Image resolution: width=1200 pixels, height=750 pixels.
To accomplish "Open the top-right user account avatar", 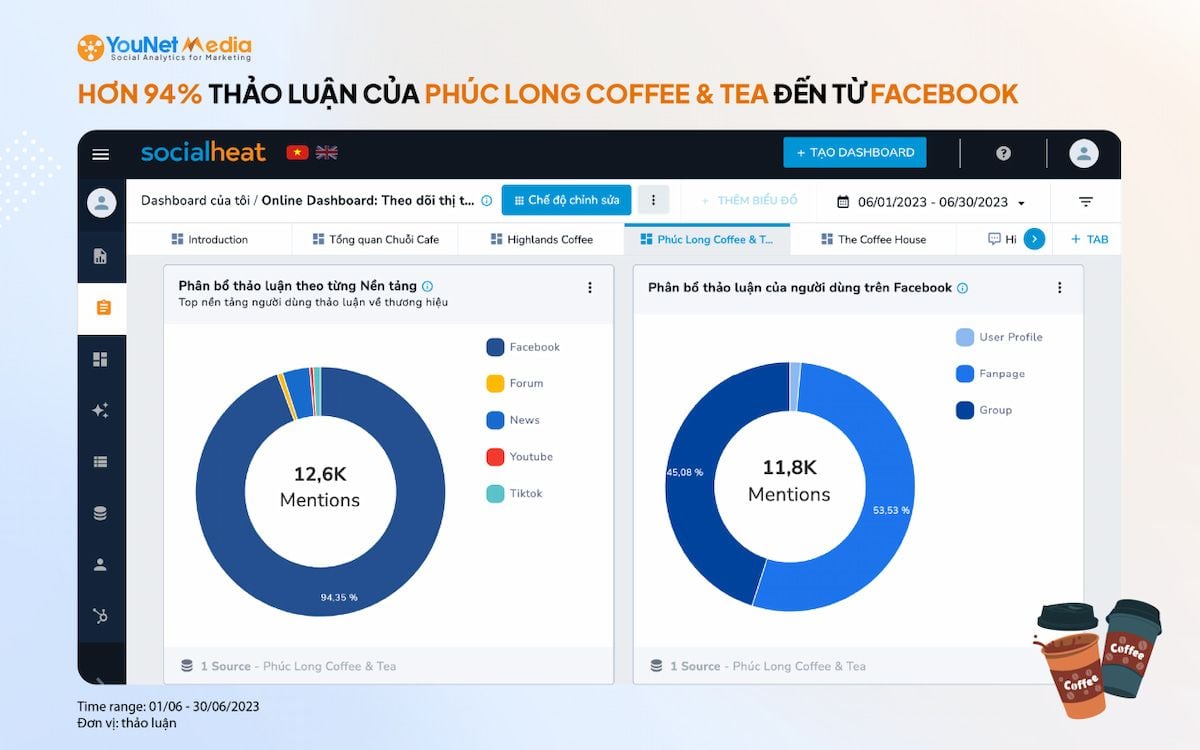I will 1083,153.
